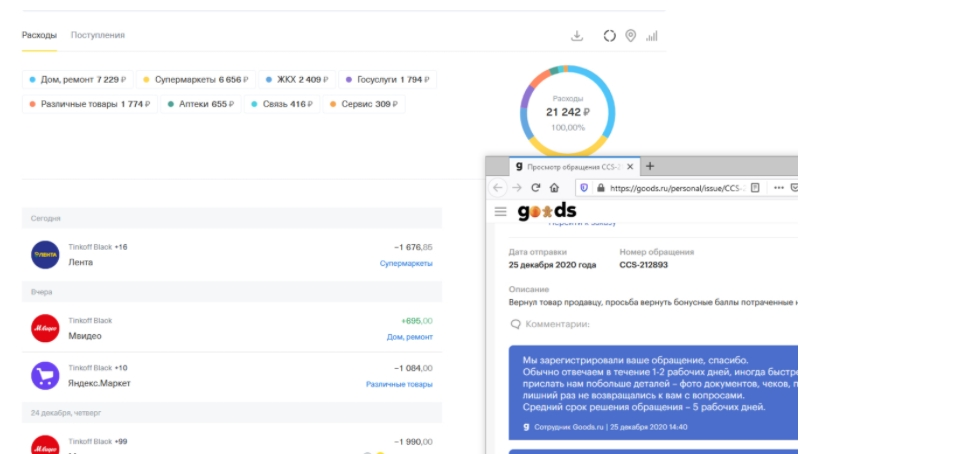This screenshot has width=959, height=454.
Task: Filter by Связь 416 ₽ chip
Action: pyautogui.click(x=282, y=104)
